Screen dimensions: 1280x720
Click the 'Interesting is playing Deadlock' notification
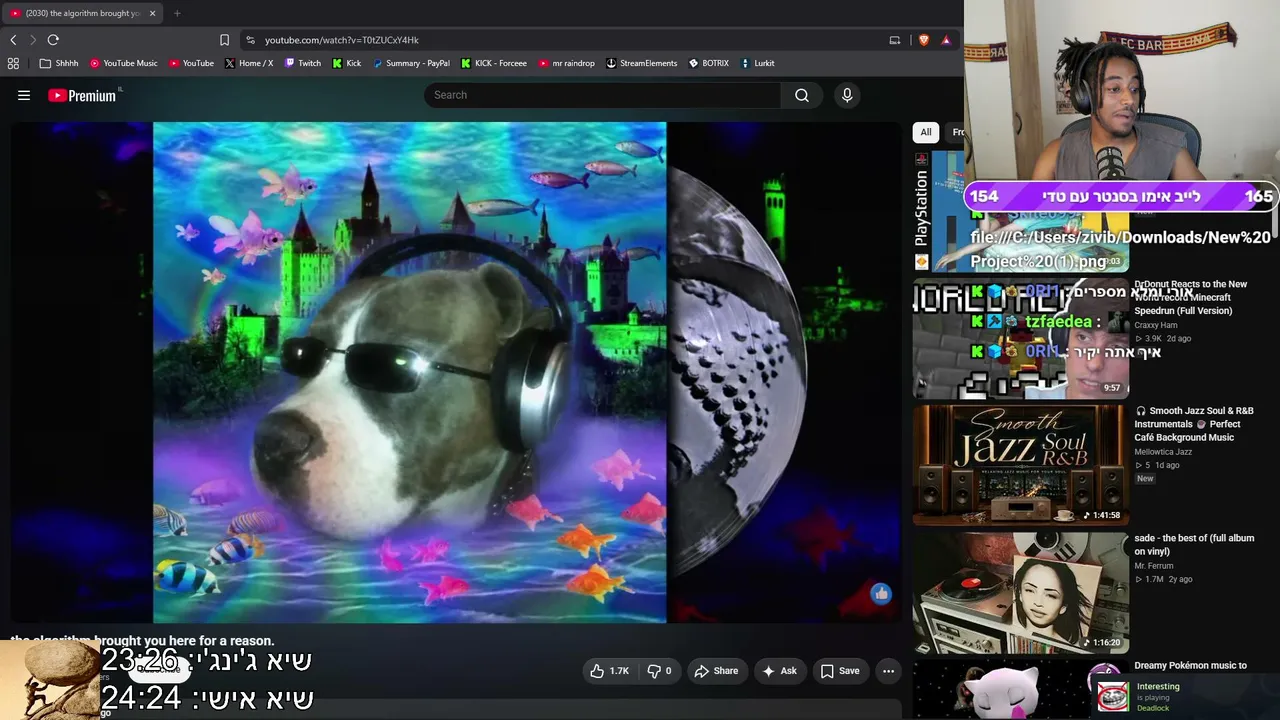pyautogui.click(x=1186, y=696)
